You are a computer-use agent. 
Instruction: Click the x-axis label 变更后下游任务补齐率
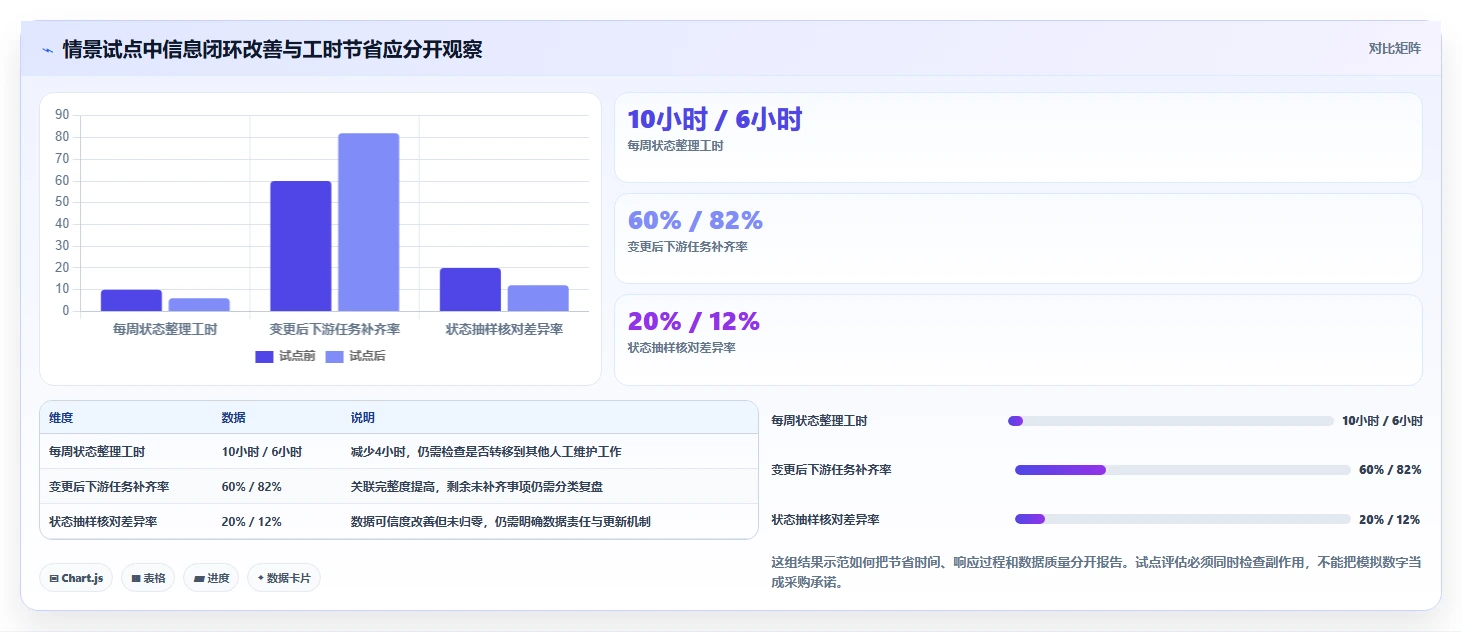click(334, 329)
